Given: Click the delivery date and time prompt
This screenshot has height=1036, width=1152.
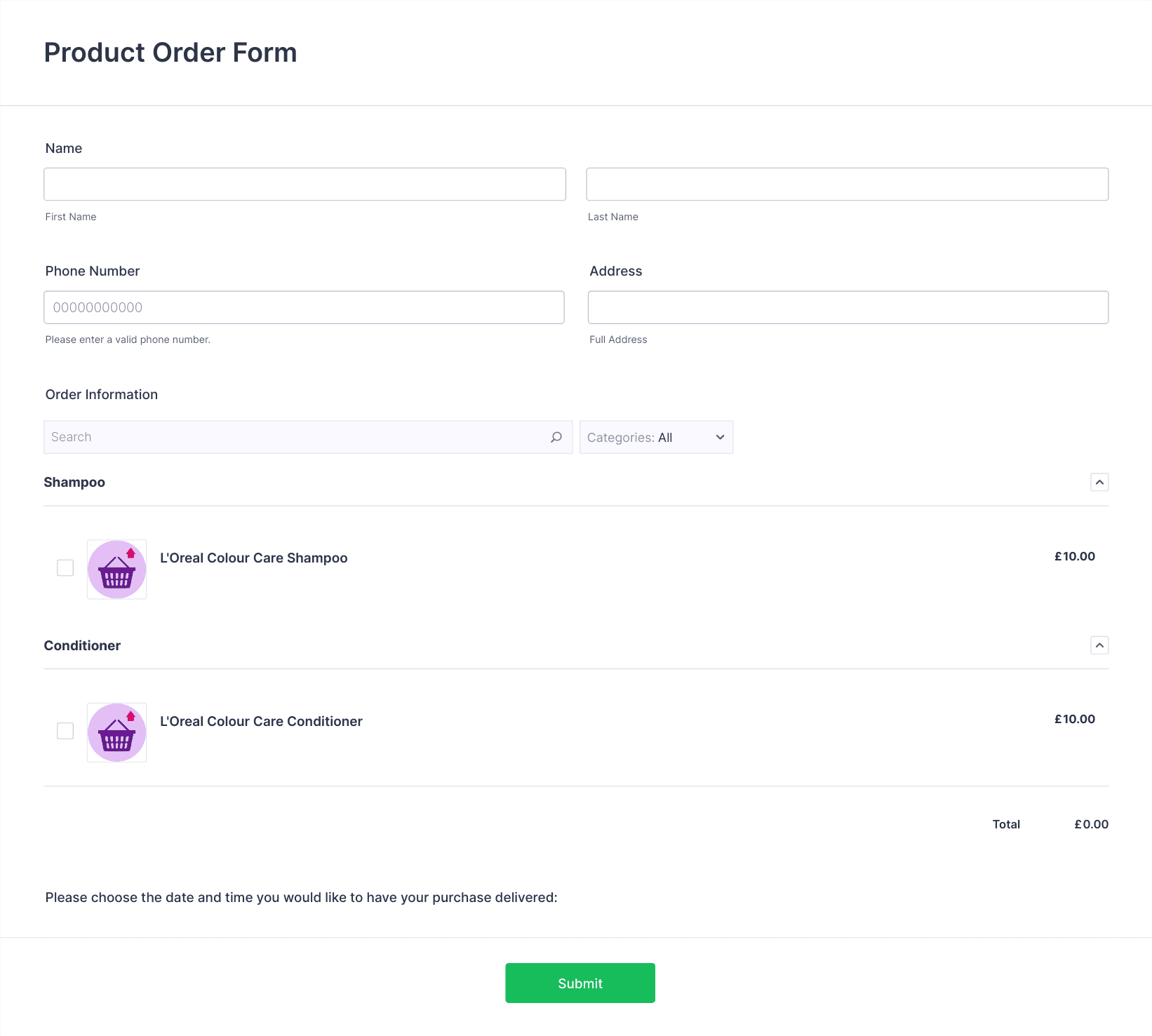Looking at the screenshot, I should point(302,897).
